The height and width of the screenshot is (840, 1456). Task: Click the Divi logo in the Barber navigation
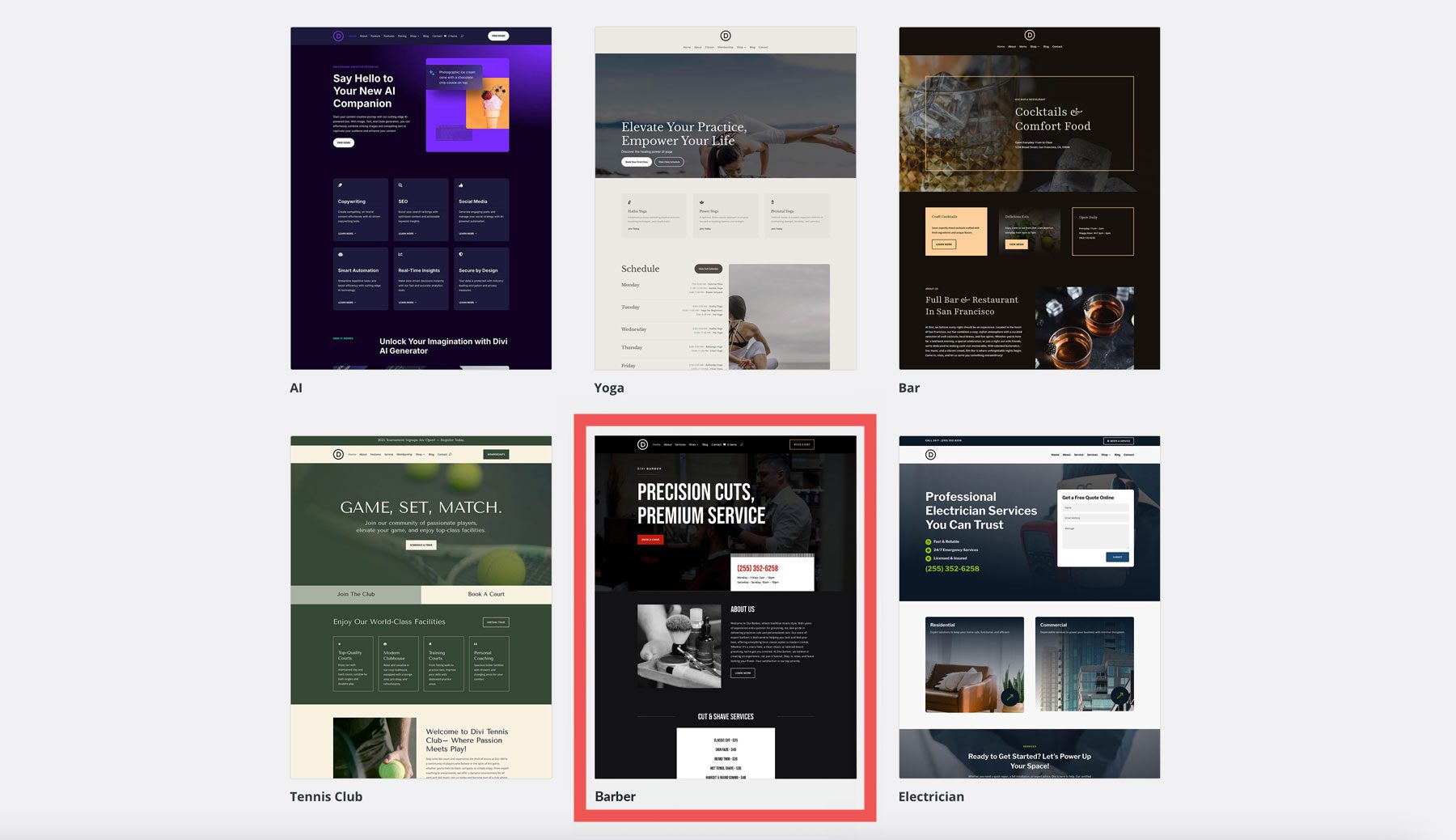642,444
